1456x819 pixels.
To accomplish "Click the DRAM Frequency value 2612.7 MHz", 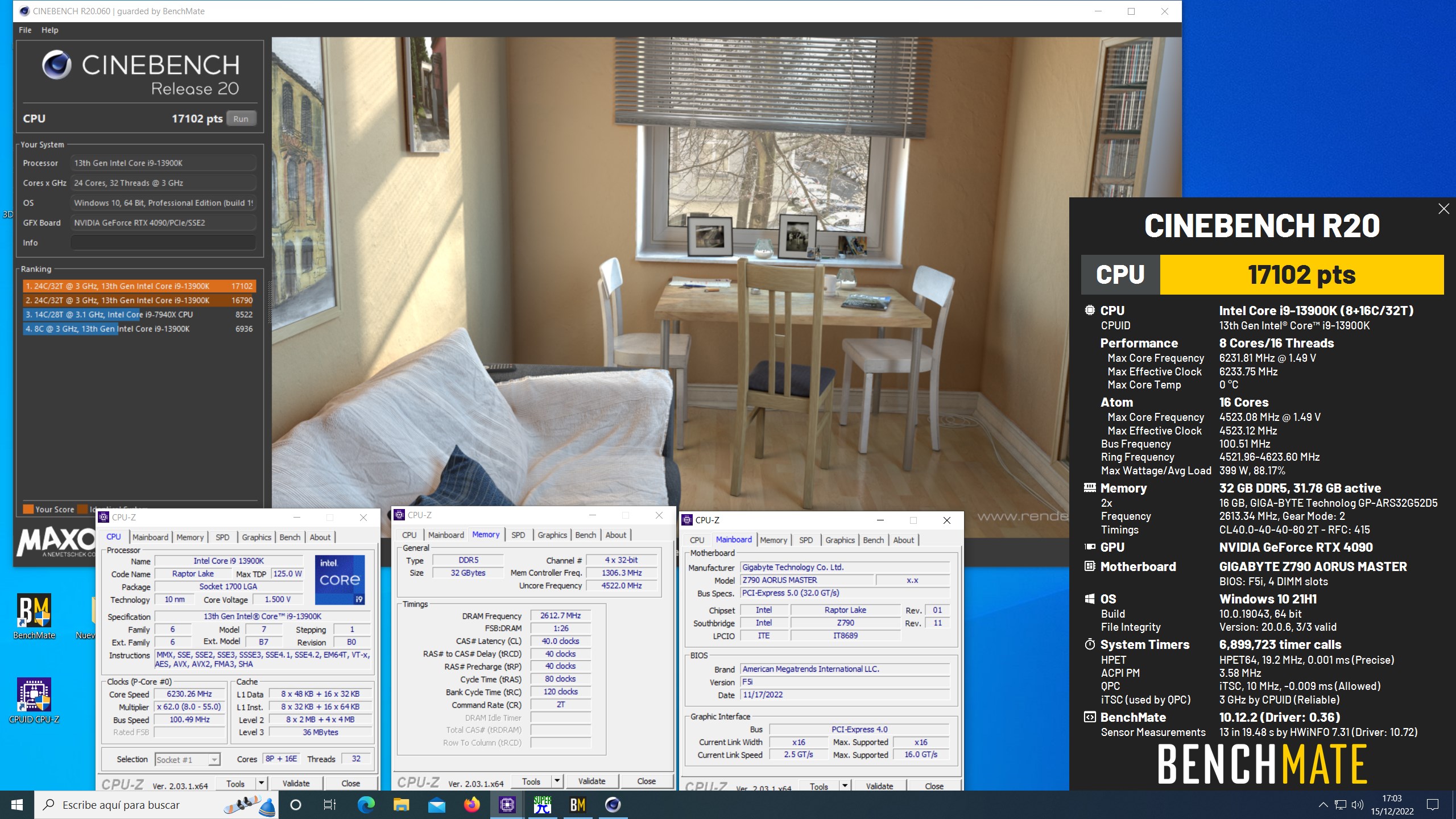I will point(560,615).
